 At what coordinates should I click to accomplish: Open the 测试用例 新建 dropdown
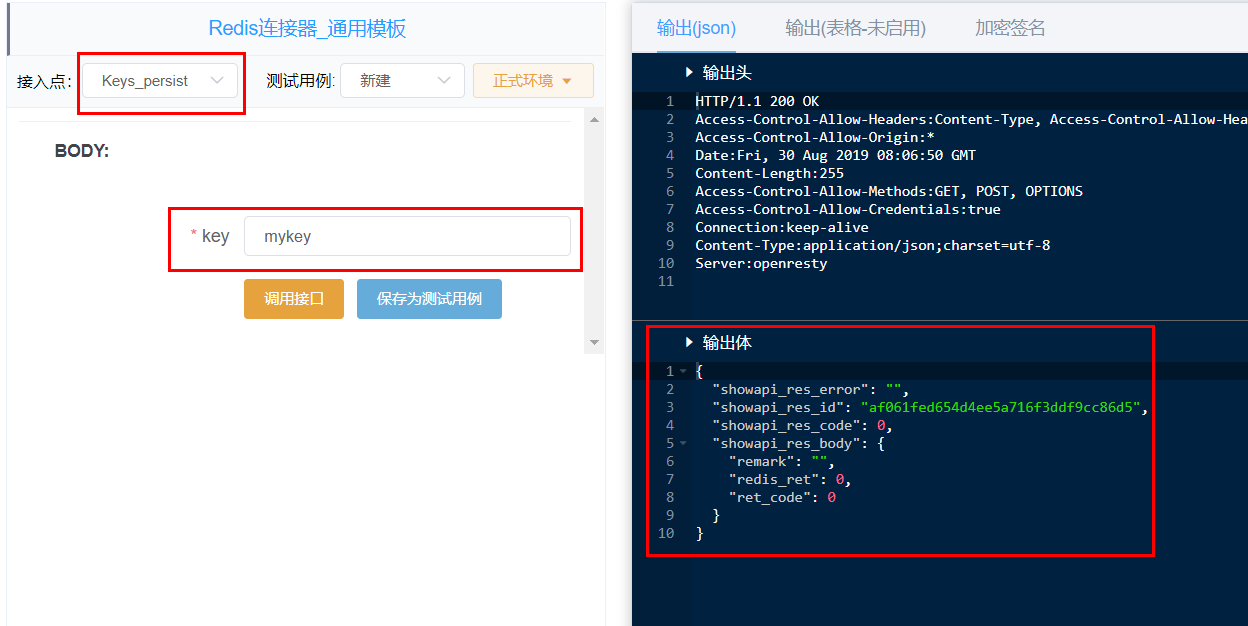tap(402, 81)
